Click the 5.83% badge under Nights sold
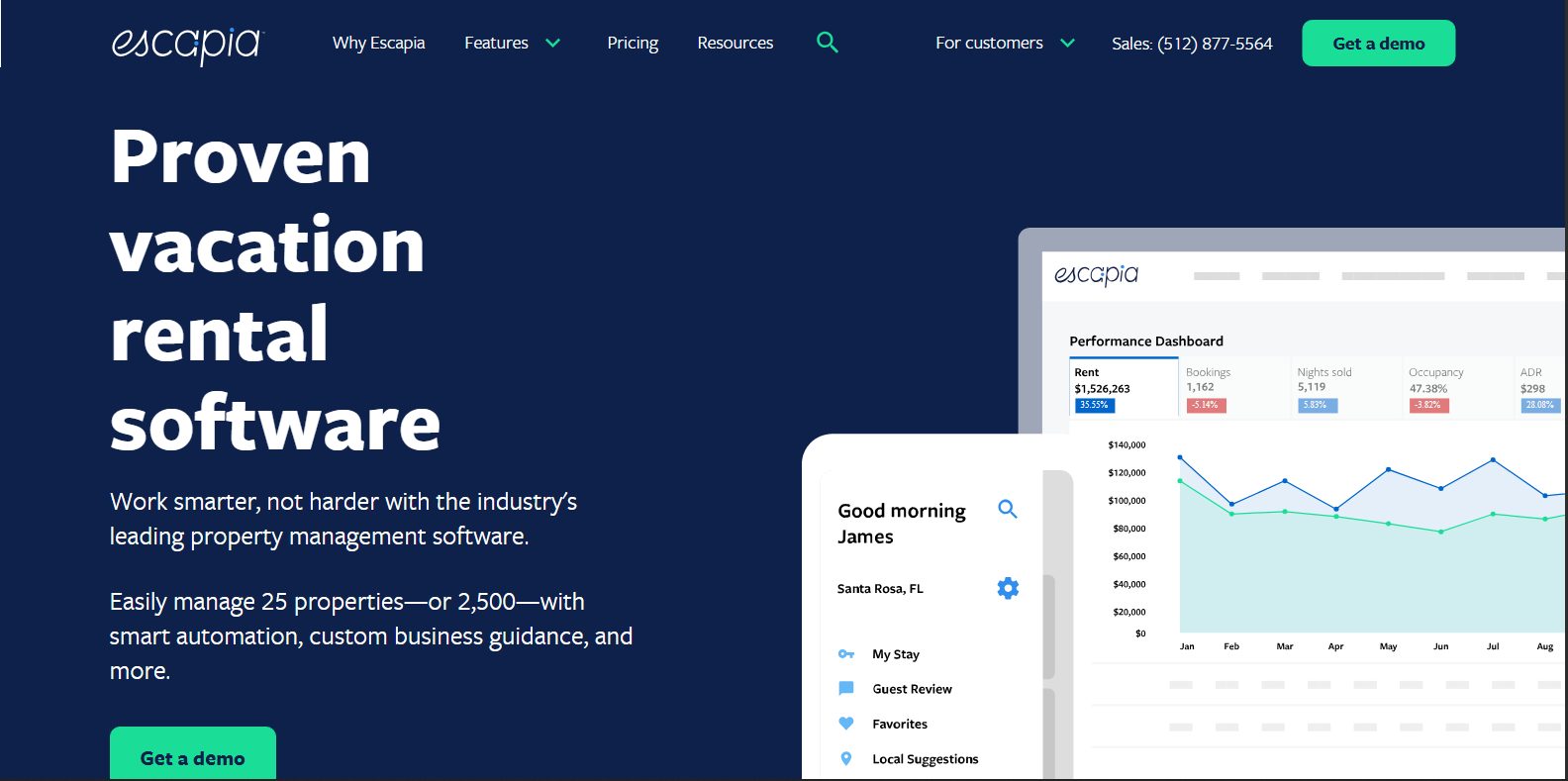This screenshot has width=1568, height=781. [x=1318, y=405]
